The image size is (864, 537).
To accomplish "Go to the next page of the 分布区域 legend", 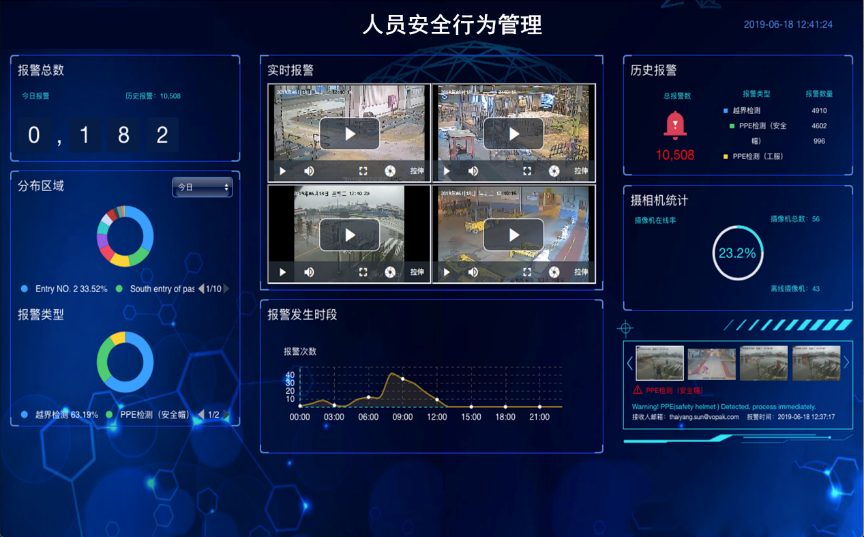I will pos(226,289).
